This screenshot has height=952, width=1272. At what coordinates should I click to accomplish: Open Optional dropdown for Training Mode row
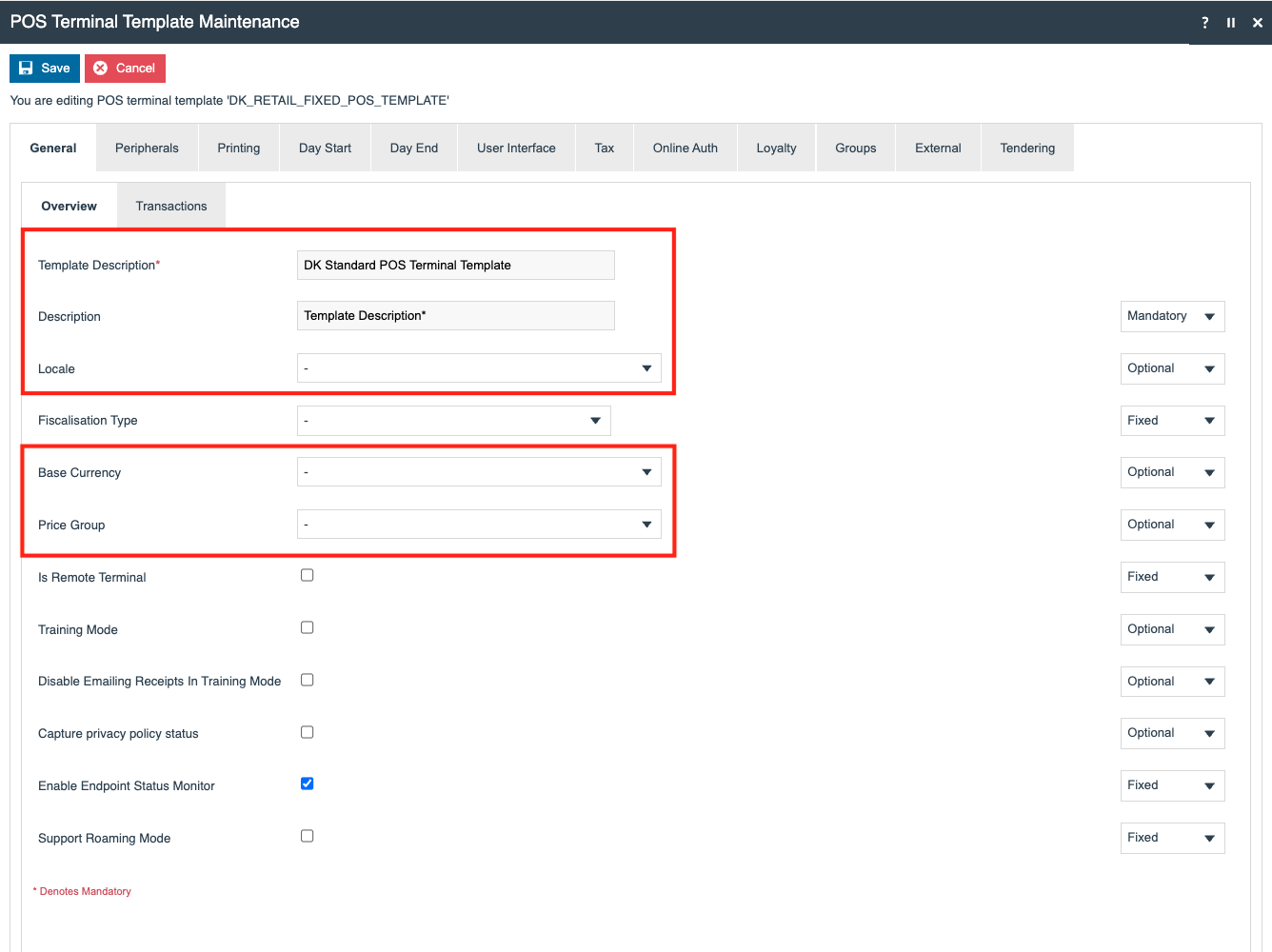point(1173,629)
